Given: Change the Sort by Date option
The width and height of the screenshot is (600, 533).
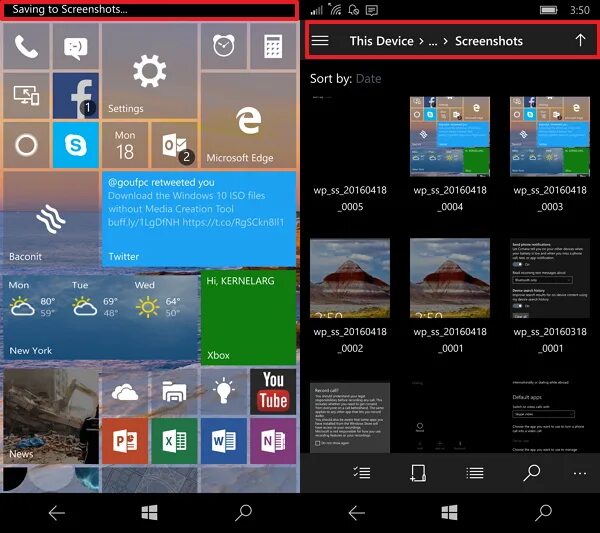Looking at the screenshot, I should (368, 79).
